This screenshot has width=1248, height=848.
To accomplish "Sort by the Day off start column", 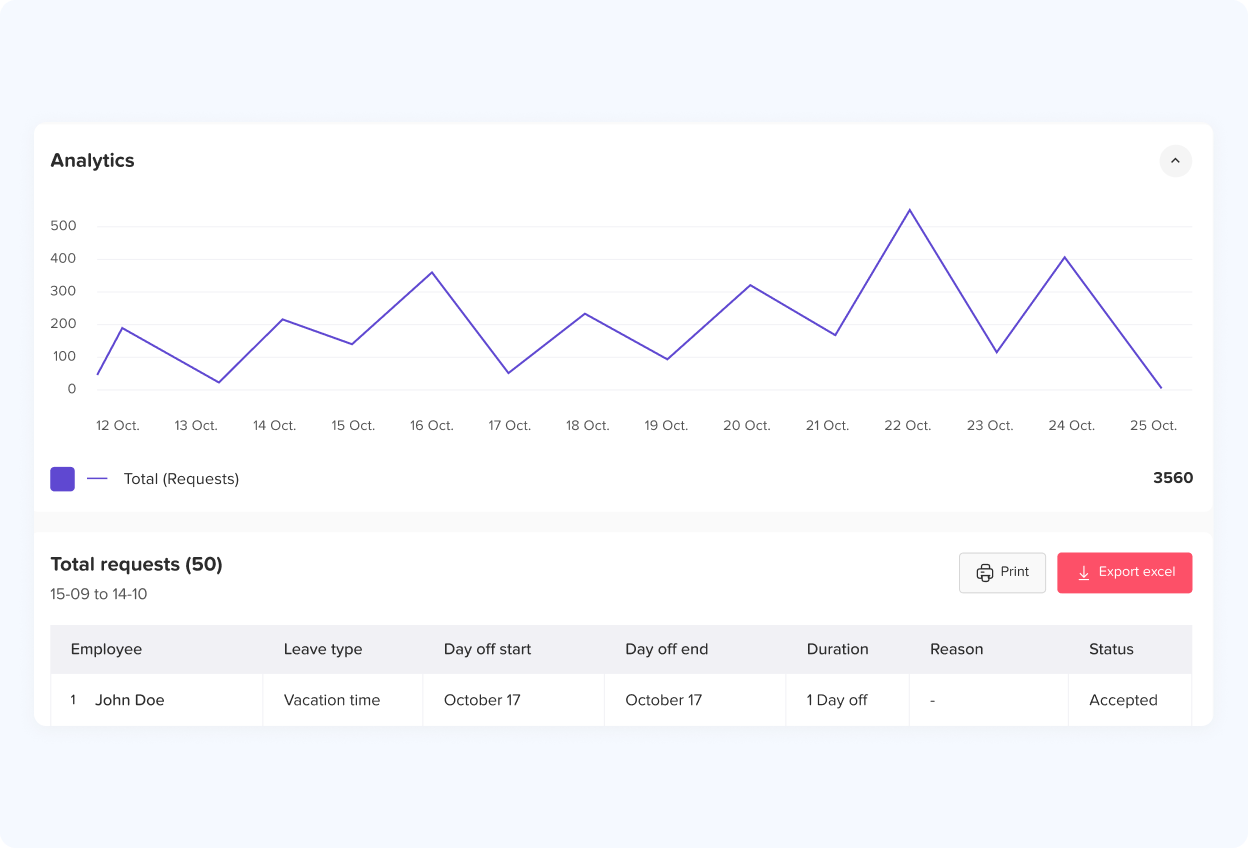I will tap(487, 649).
